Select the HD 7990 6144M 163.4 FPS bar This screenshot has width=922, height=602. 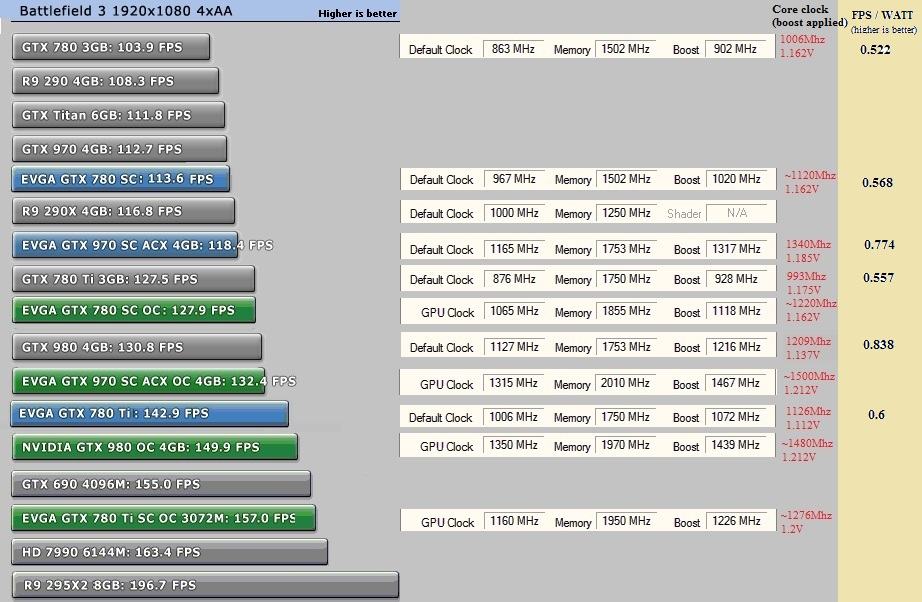click(169, 553)
